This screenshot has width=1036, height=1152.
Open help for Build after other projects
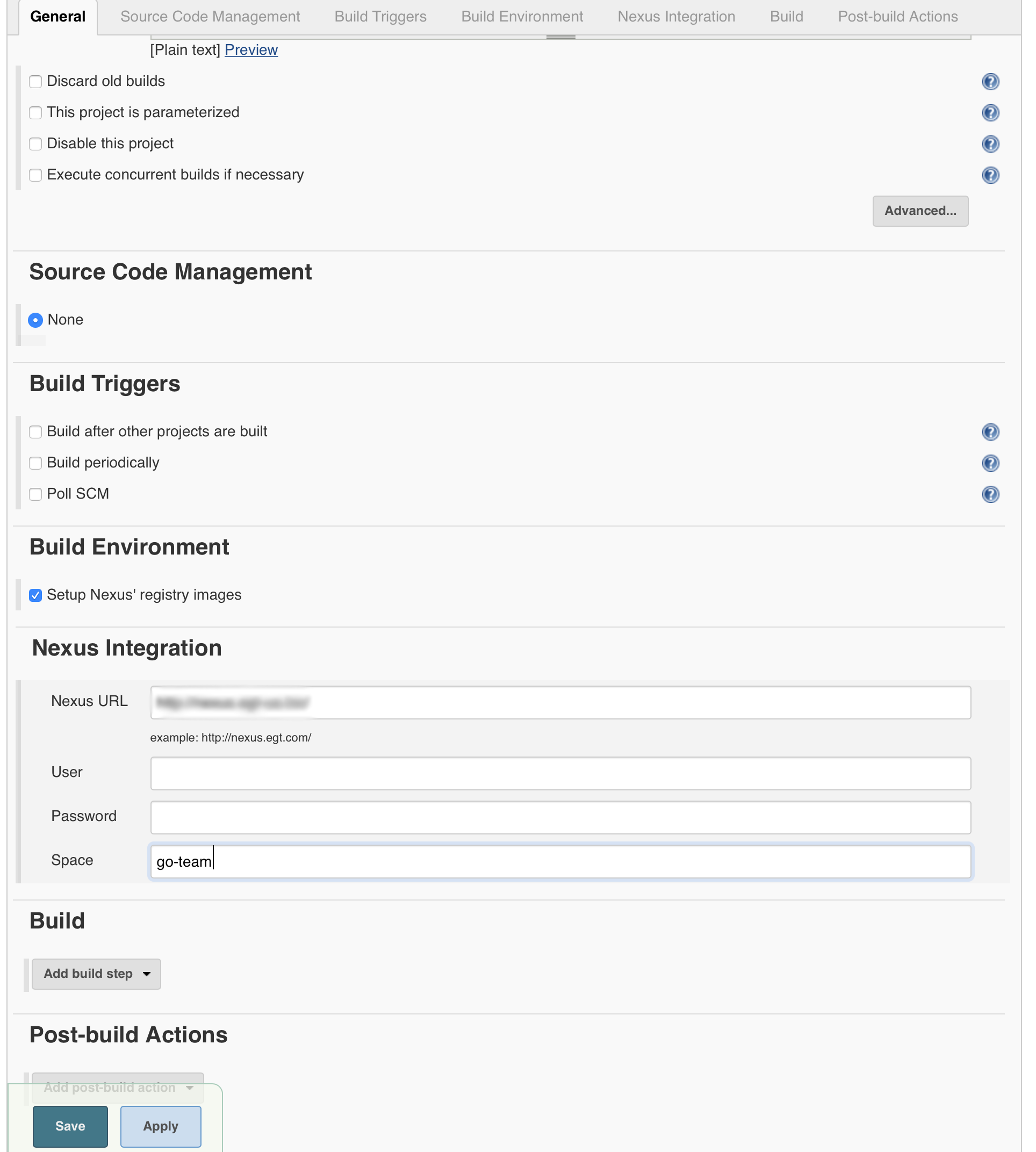[990, 432]
